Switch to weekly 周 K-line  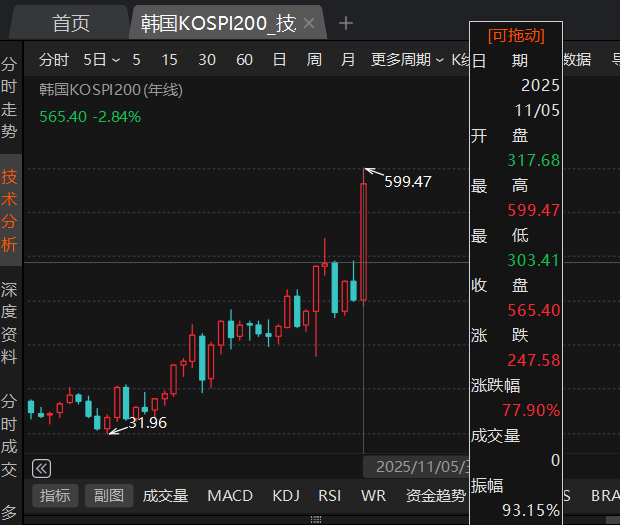(x=314, y=60)
